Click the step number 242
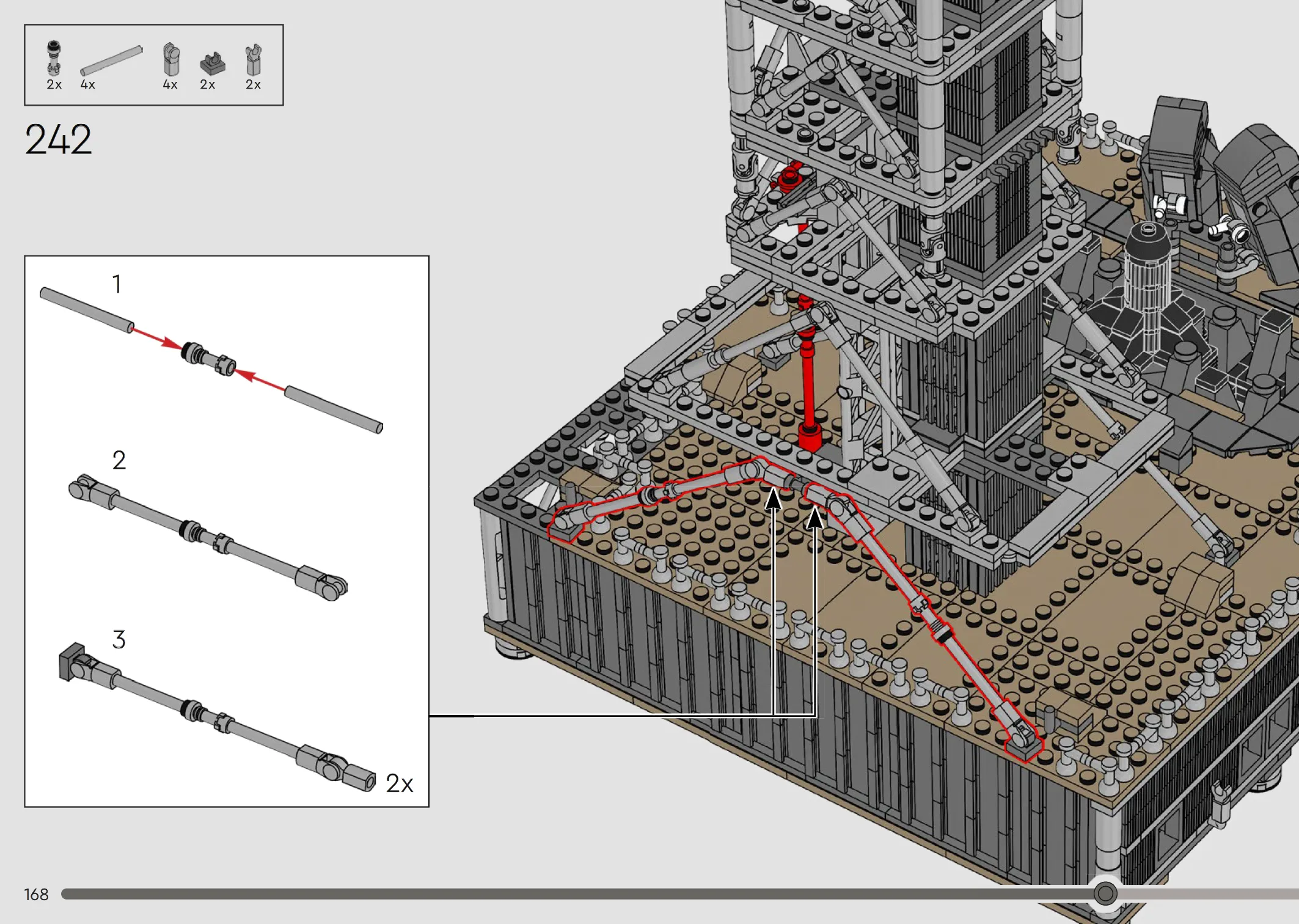The width and height of the screenshot is (1299, 924). click(x=58, y=139)
